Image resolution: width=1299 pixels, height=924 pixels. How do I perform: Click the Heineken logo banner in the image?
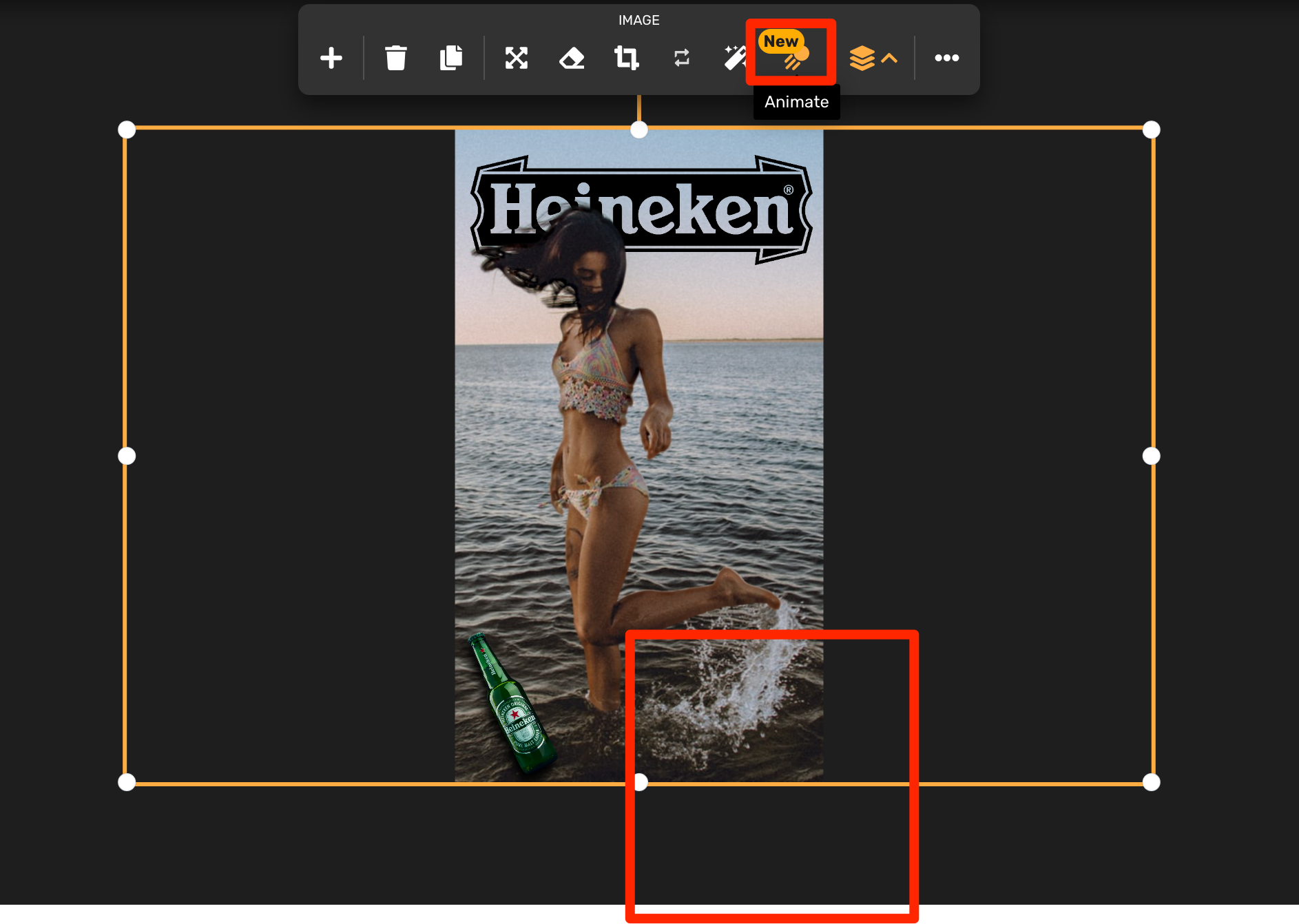[x=641, y=209]
